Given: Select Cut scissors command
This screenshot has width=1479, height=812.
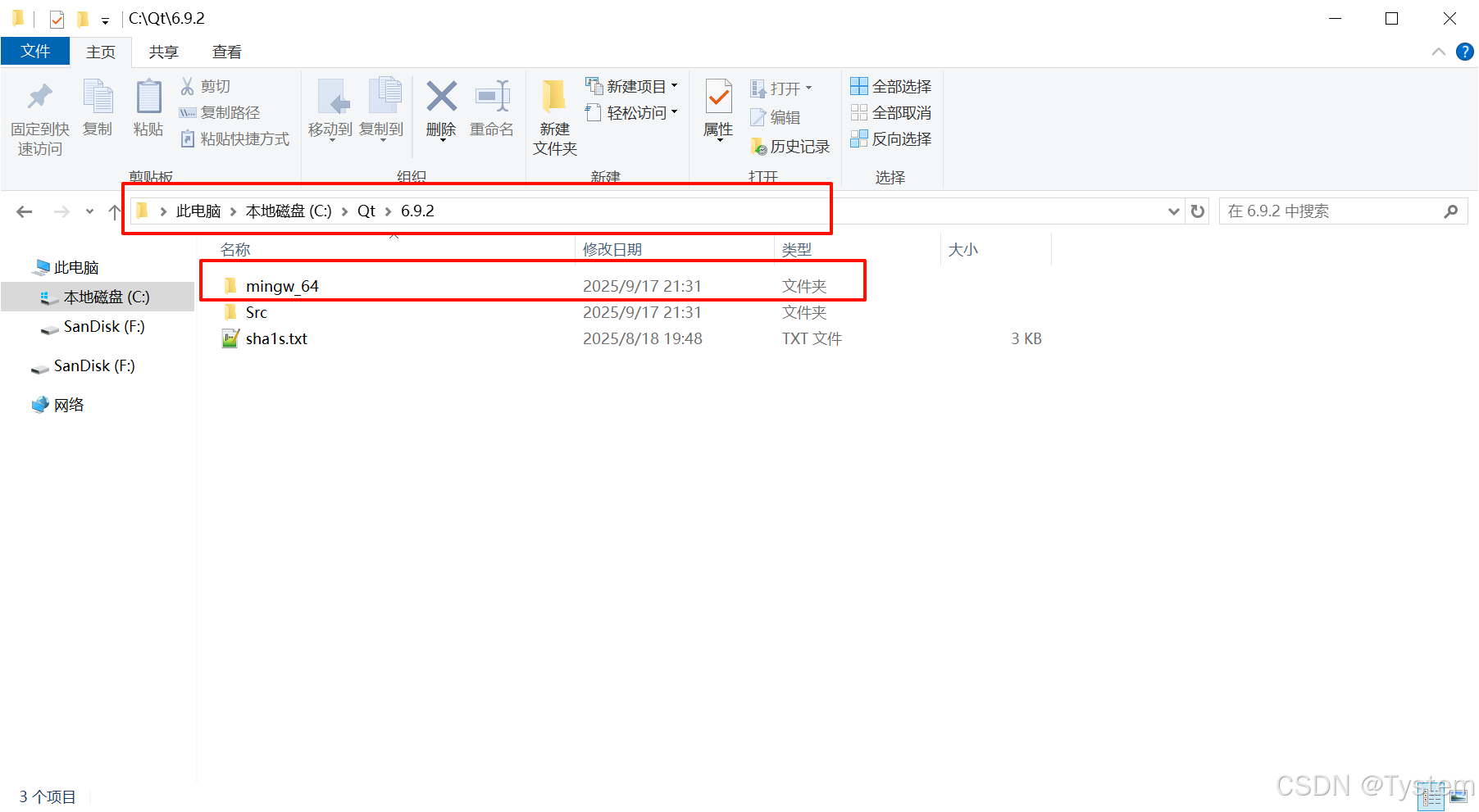Looking at the screenshot, I should [206, 86].
